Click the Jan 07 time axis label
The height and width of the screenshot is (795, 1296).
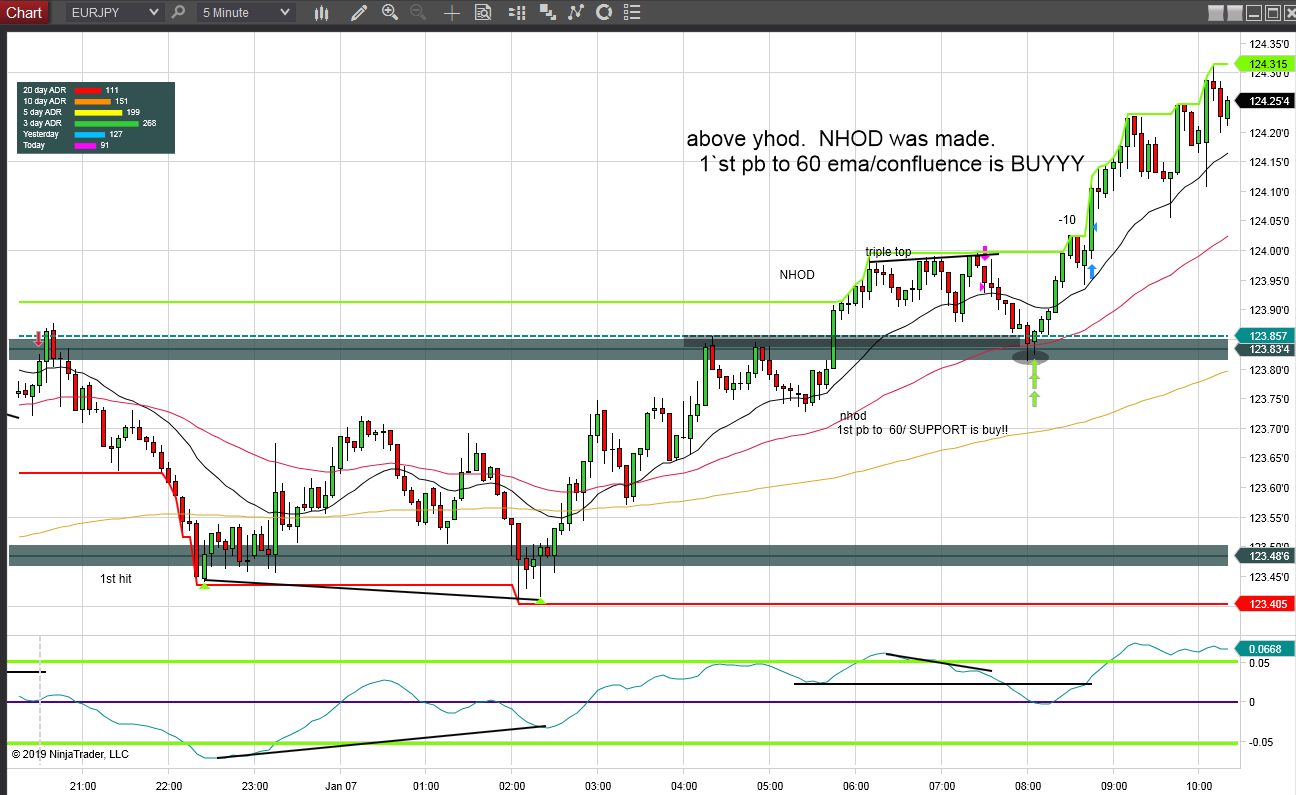tap(341, 785)
